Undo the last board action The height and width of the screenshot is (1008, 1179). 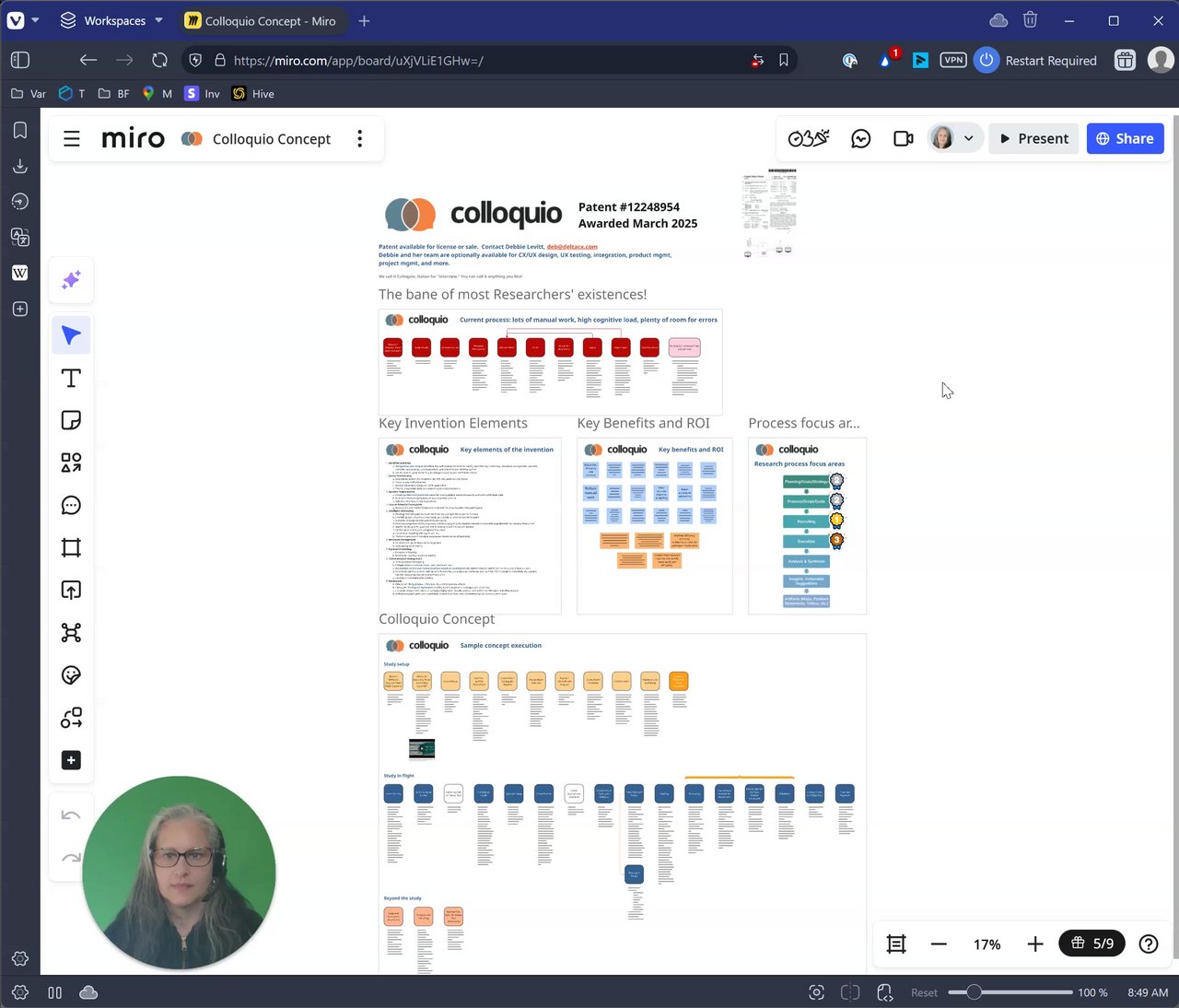(71, 815)
